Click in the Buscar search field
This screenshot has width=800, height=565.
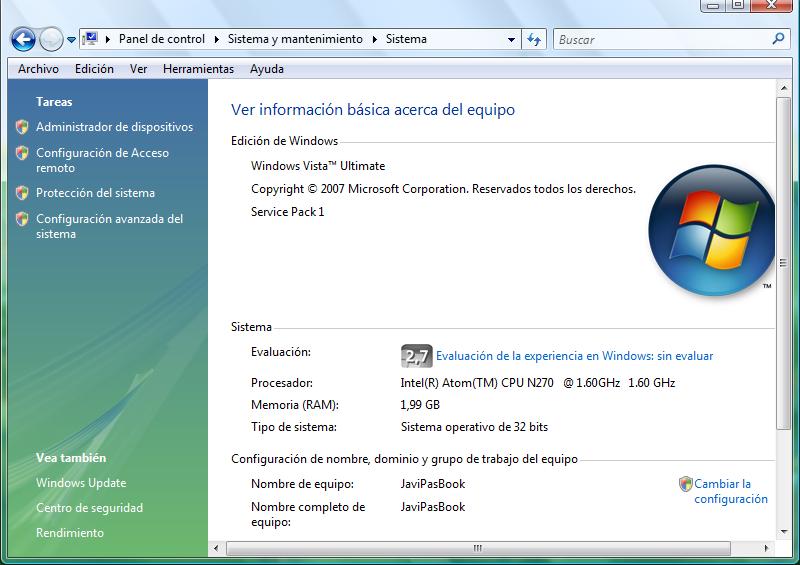pos(660,40)
